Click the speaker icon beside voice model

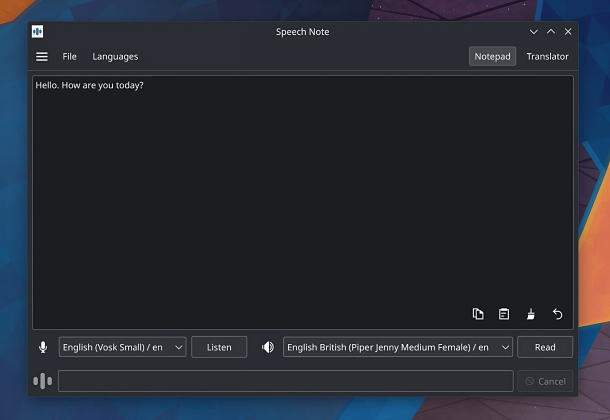coord(268,347)
